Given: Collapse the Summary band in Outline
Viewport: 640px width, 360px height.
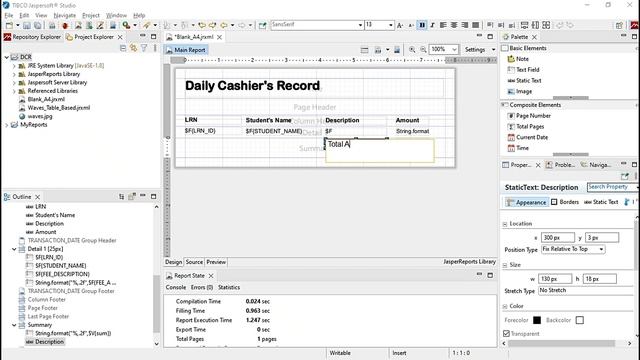Looking at the screenshot, I should [14, 325].
